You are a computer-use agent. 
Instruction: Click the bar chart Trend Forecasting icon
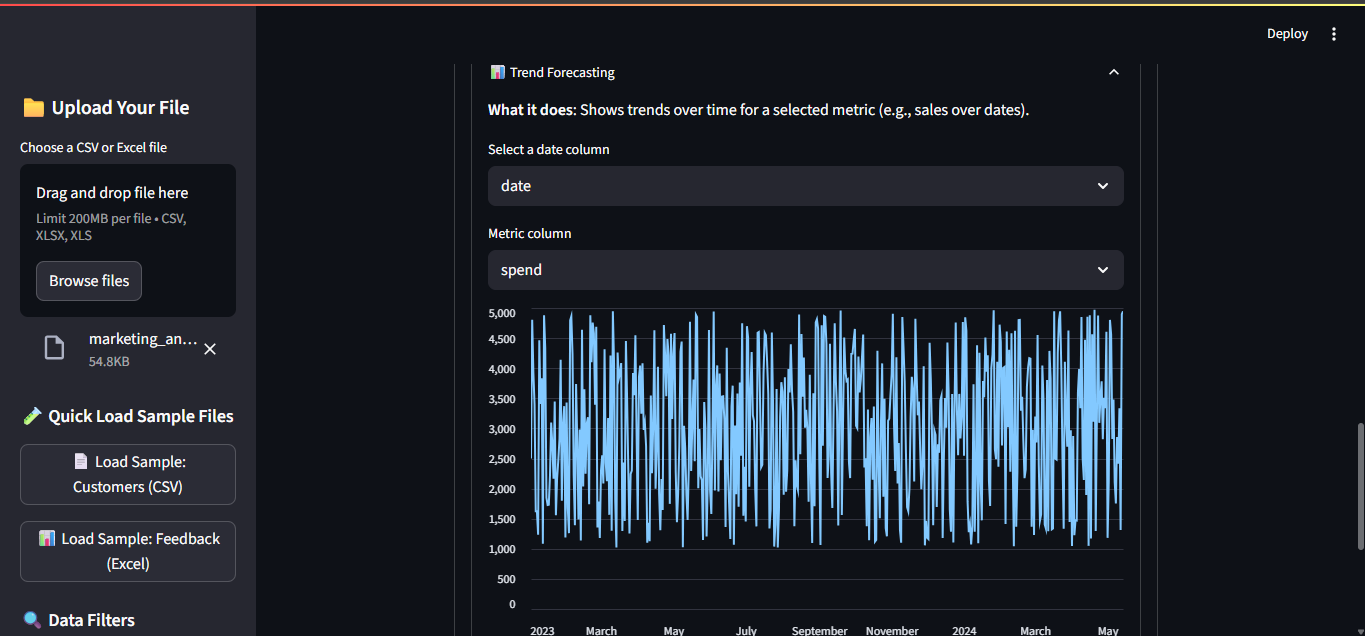click(497, 72)
